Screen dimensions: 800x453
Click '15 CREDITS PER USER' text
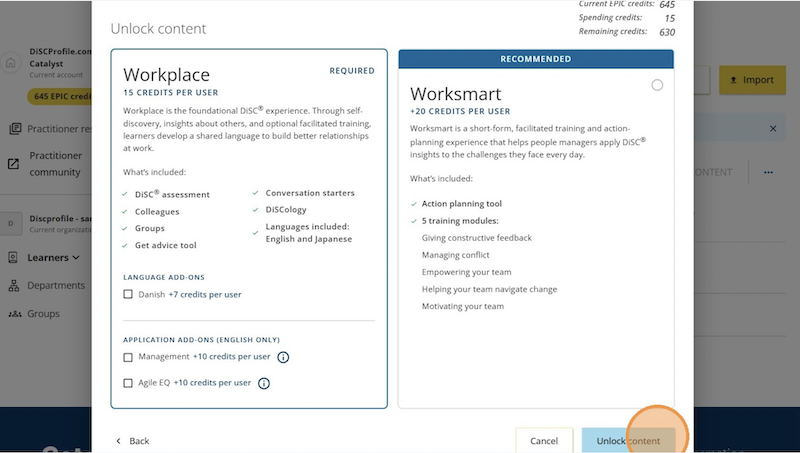(x=170, y=92)
